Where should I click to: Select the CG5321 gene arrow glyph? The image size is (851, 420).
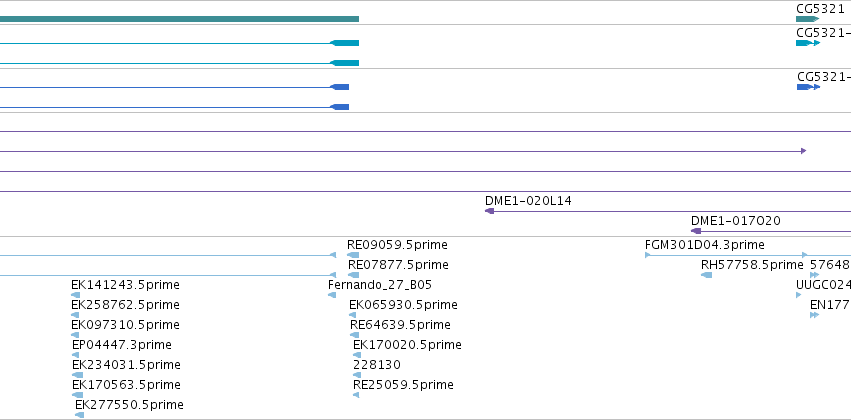click(x=807, y=19)
